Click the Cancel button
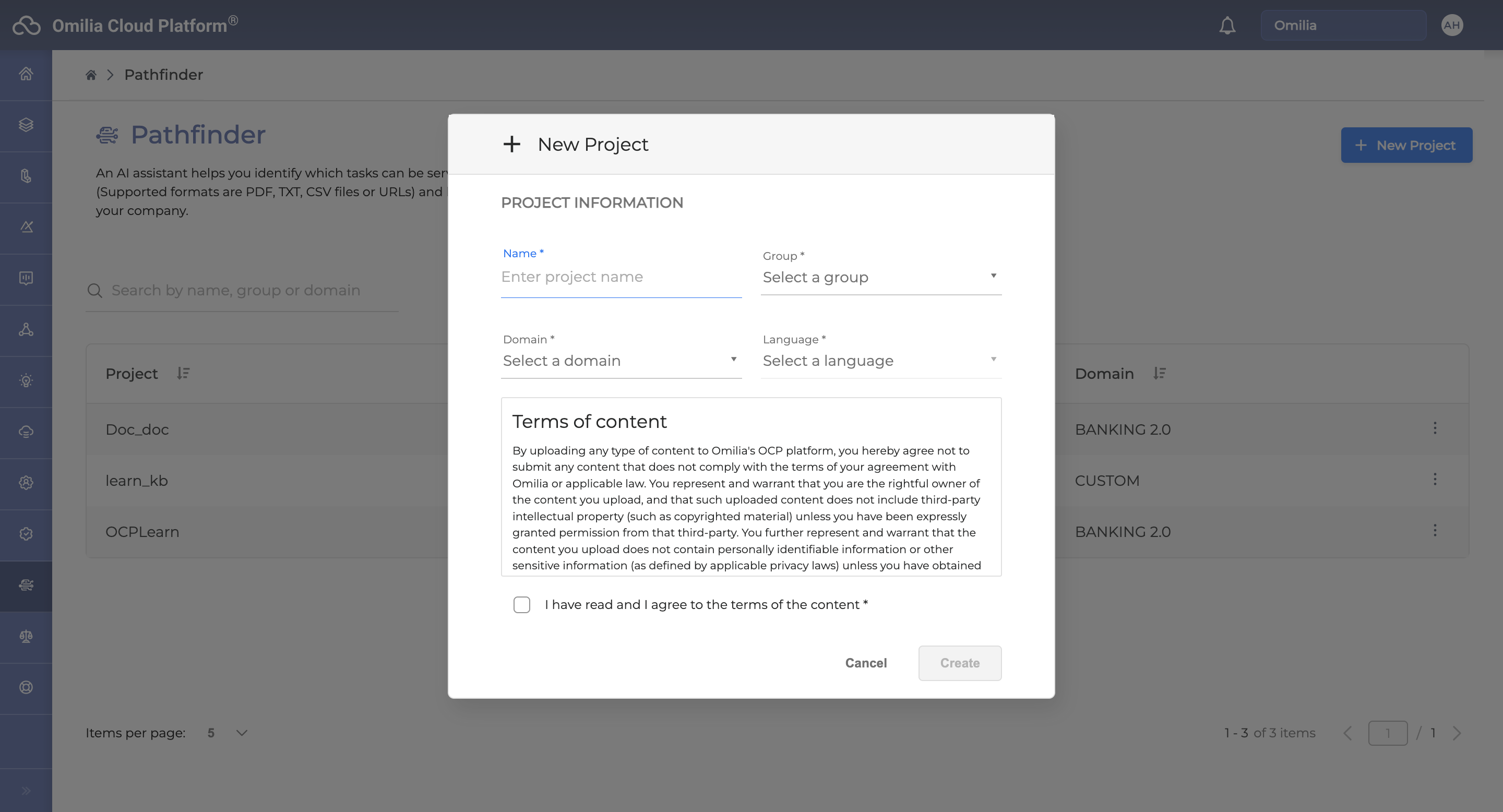Image resolution: width=1503 pixels, height=812 pixels. 866,663
